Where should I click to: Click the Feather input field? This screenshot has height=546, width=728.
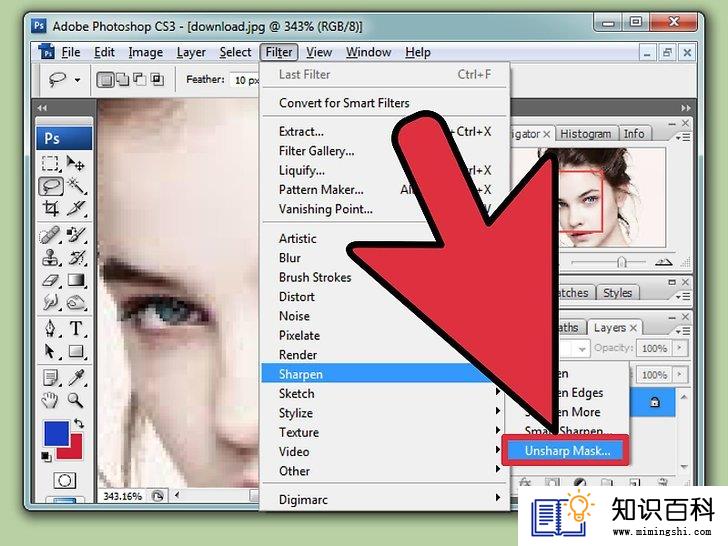tap(246, 80)
